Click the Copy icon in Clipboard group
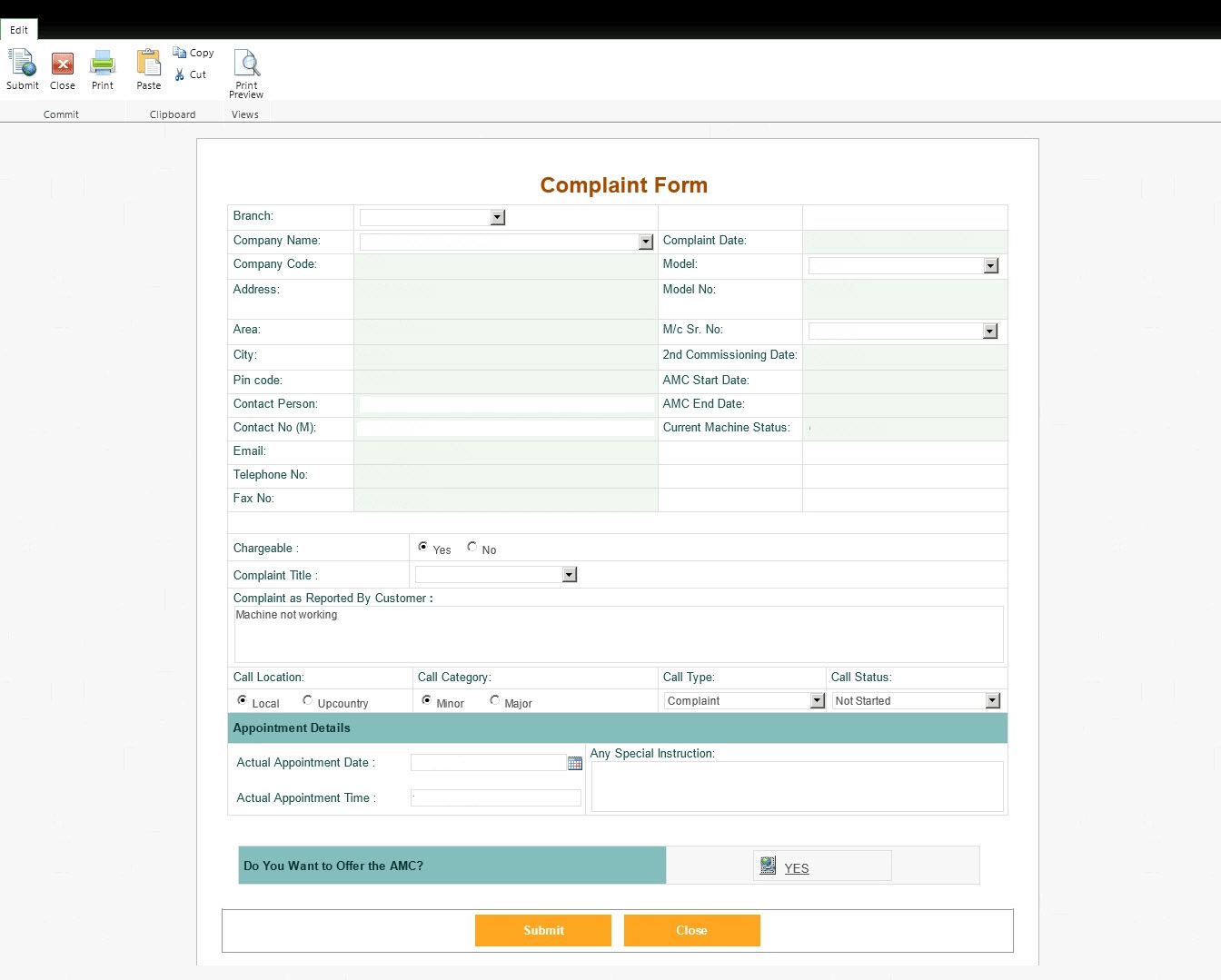Viewport: 1221px width, 980px height. click(180, 53)
